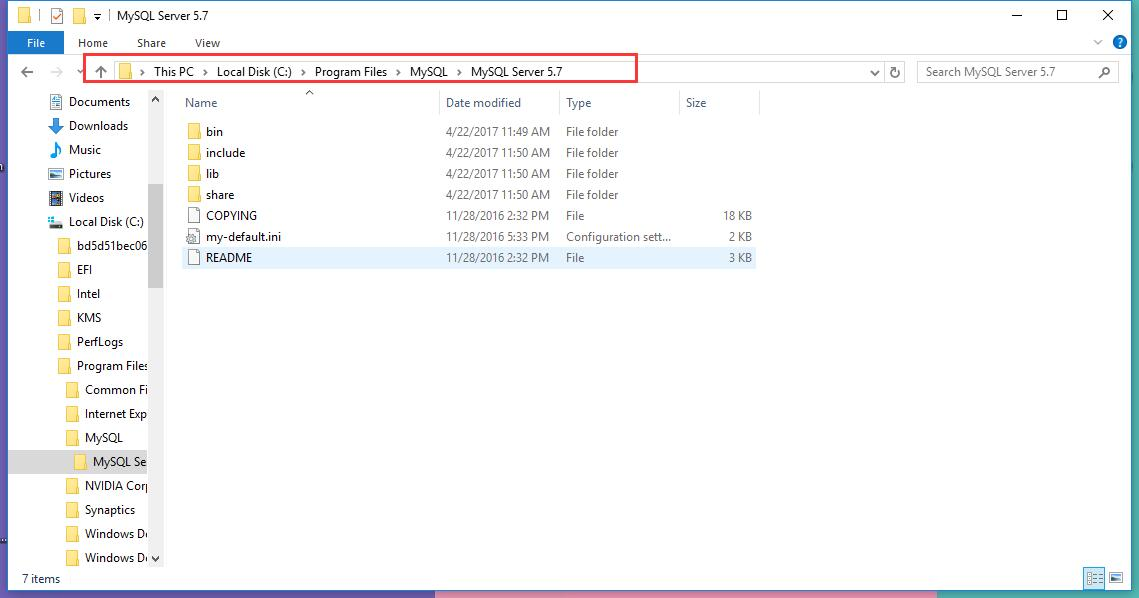Image resolution: width=1139 pixels, height=598 pixels.
Task: Click MySQL in the address bar
Action: [x=429, y=72]
